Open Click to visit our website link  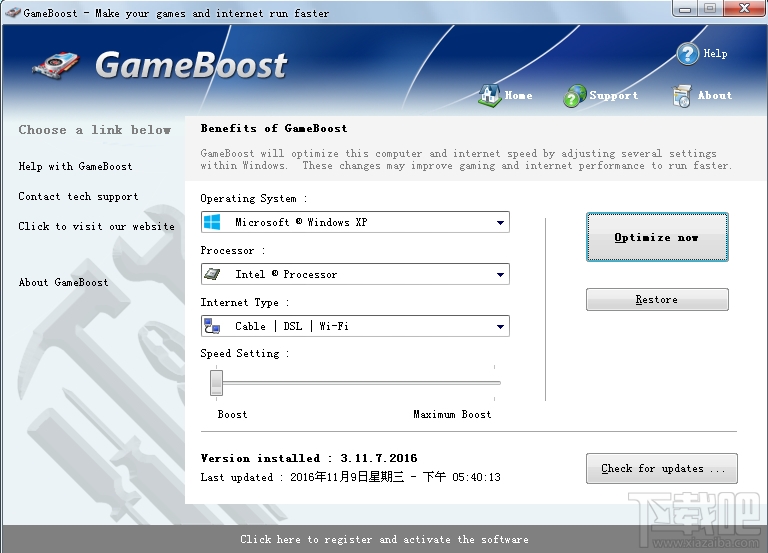[x=96, y=226]
